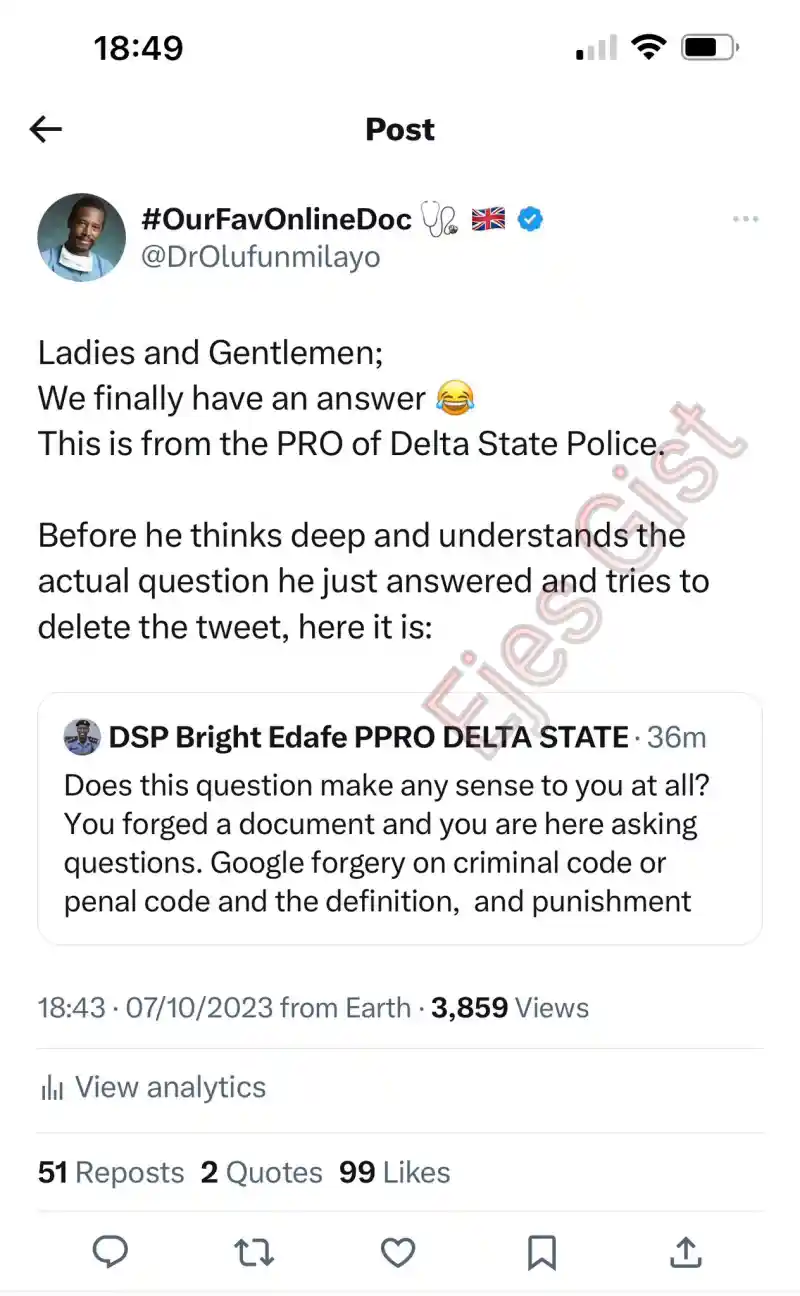Open the quoted tweet's profile avatar

[x=82, y=737]
